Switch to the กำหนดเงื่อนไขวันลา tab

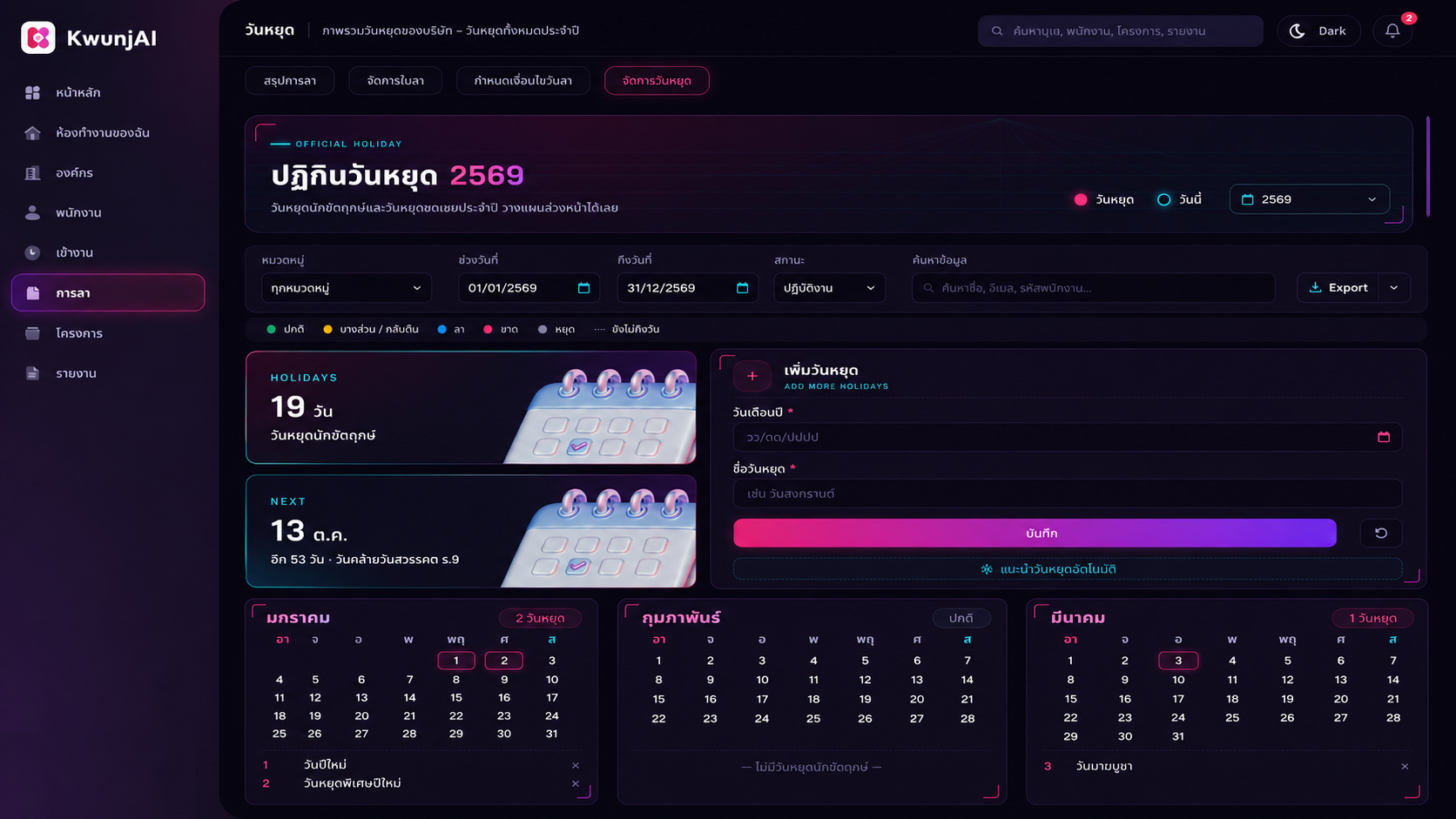522,80
